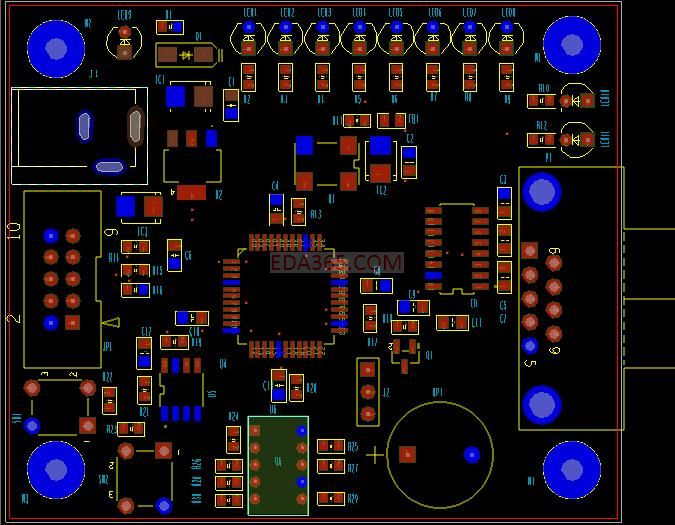Select the J1 power jack footprint
Screen dimensions: 675x525
79,136
